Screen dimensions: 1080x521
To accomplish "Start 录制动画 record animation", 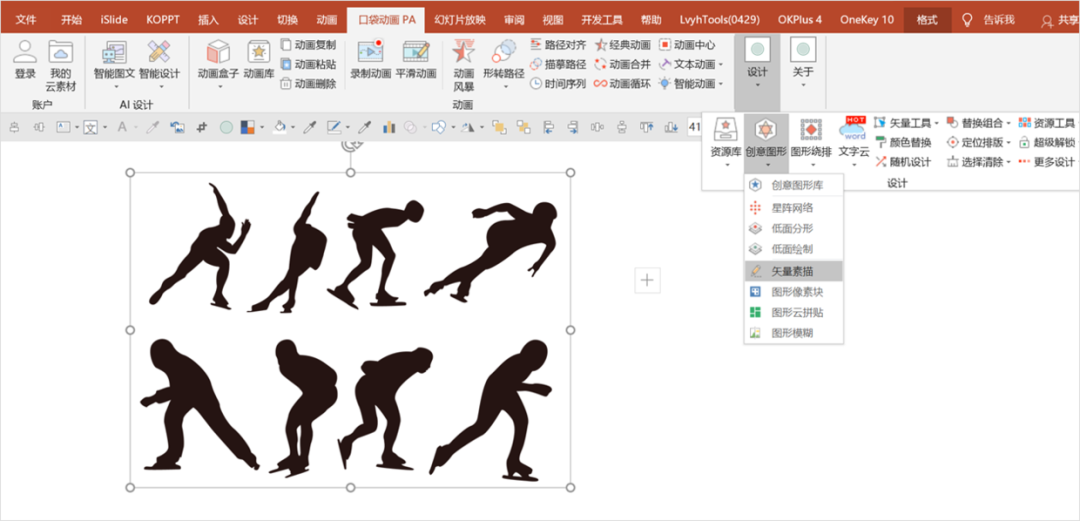I will click(x=371, y=59).
